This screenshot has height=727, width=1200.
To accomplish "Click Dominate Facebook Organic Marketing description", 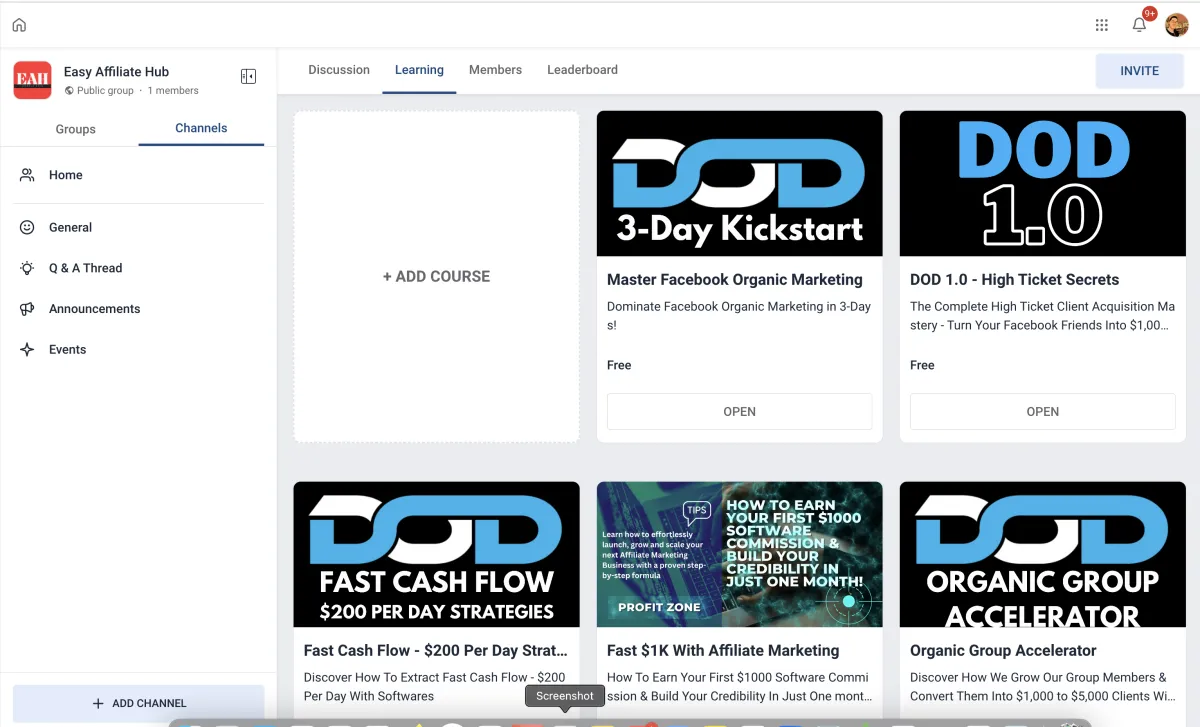I will 739,316.
